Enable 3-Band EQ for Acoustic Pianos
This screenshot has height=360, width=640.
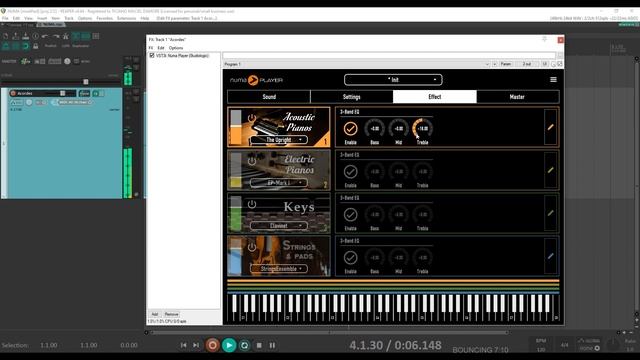pos(350,129)
